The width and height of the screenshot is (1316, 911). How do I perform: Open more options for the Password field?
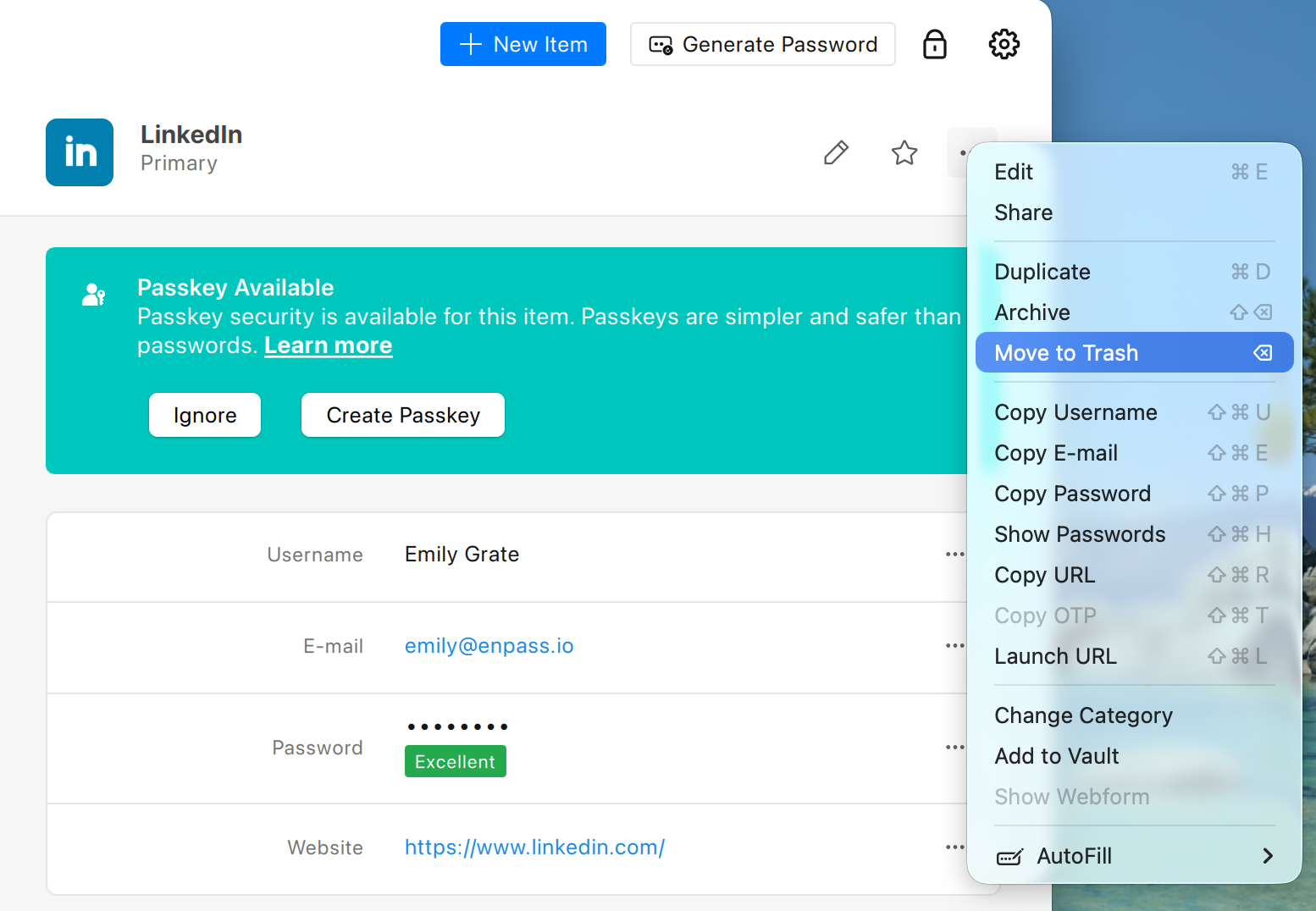tap(955, 748)
